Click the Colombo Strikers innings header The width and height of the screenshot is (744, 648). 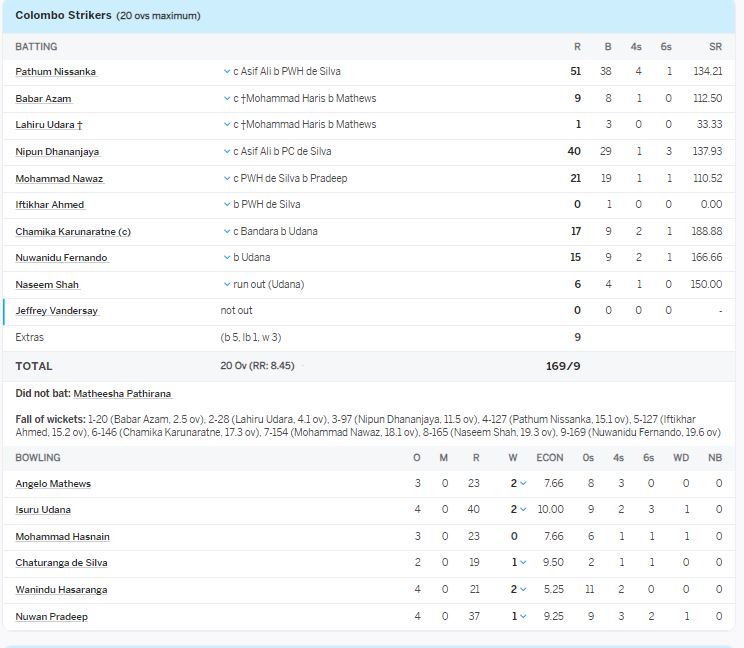pyautogui.click(x=62, y=16)
